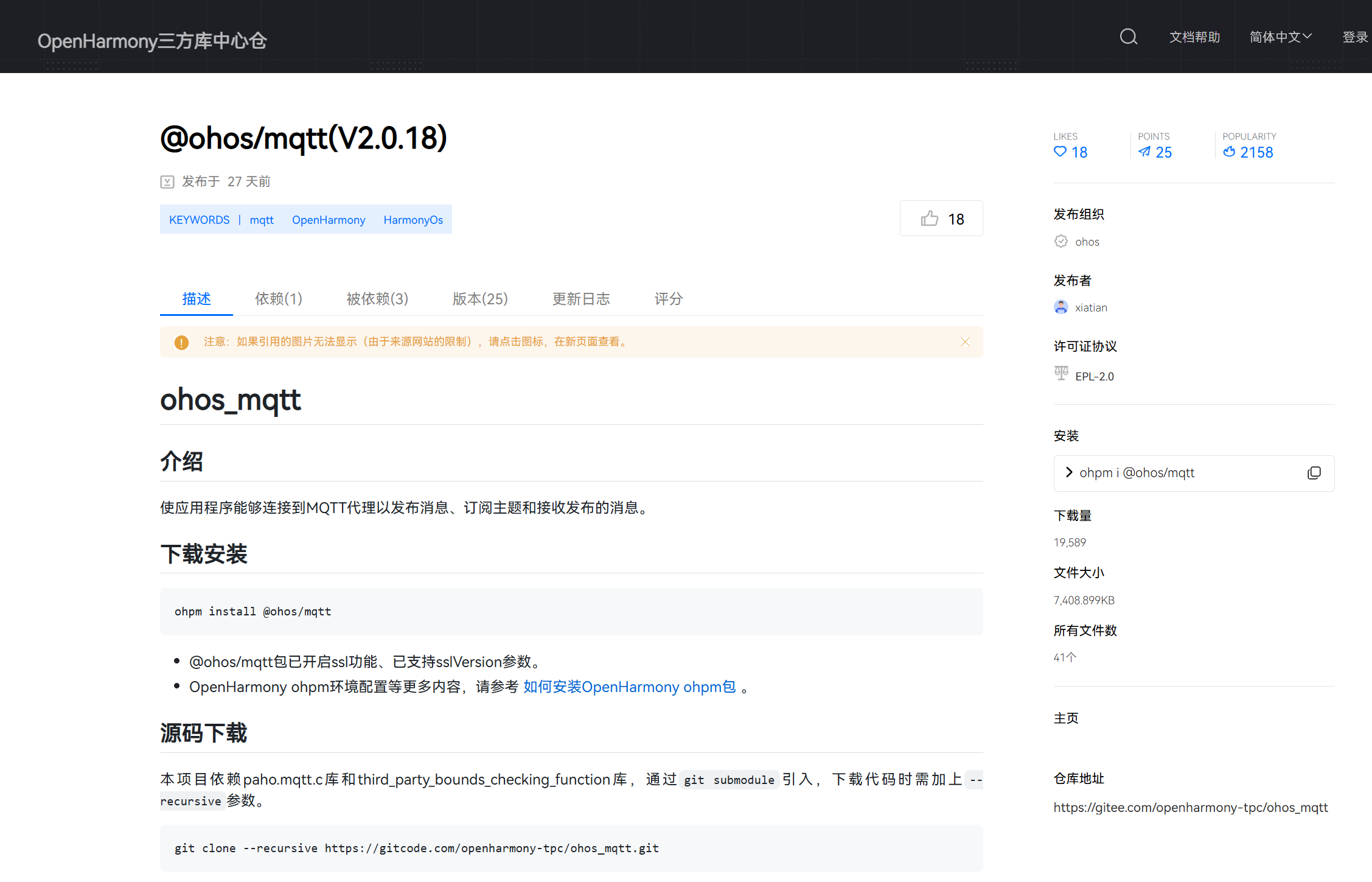
Task: Expand the ohpm install command chevron
Action: point(1069,472)
